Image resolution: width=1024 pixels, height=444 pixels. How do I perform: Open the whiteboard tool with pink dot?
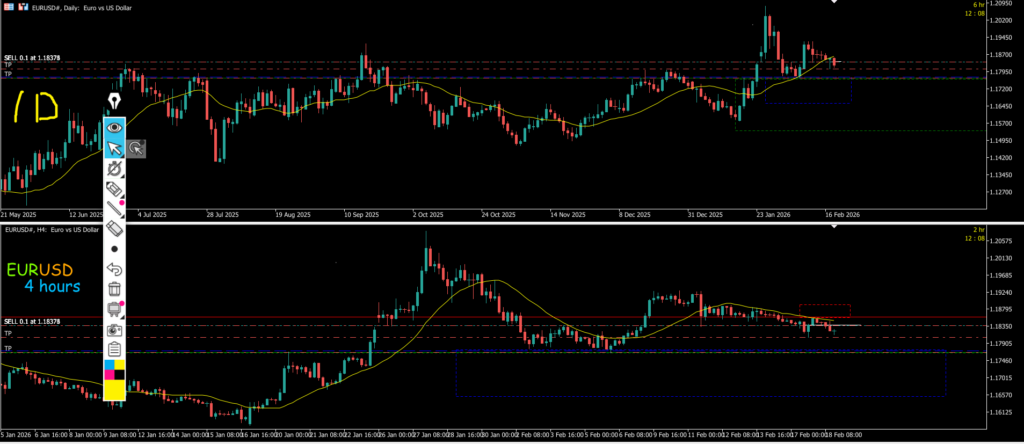[116, 309]
